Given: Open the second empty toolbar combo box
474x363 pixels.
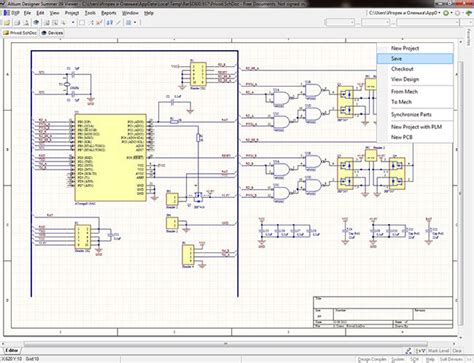Looking at the screenshot, I should tap(375, 23).
